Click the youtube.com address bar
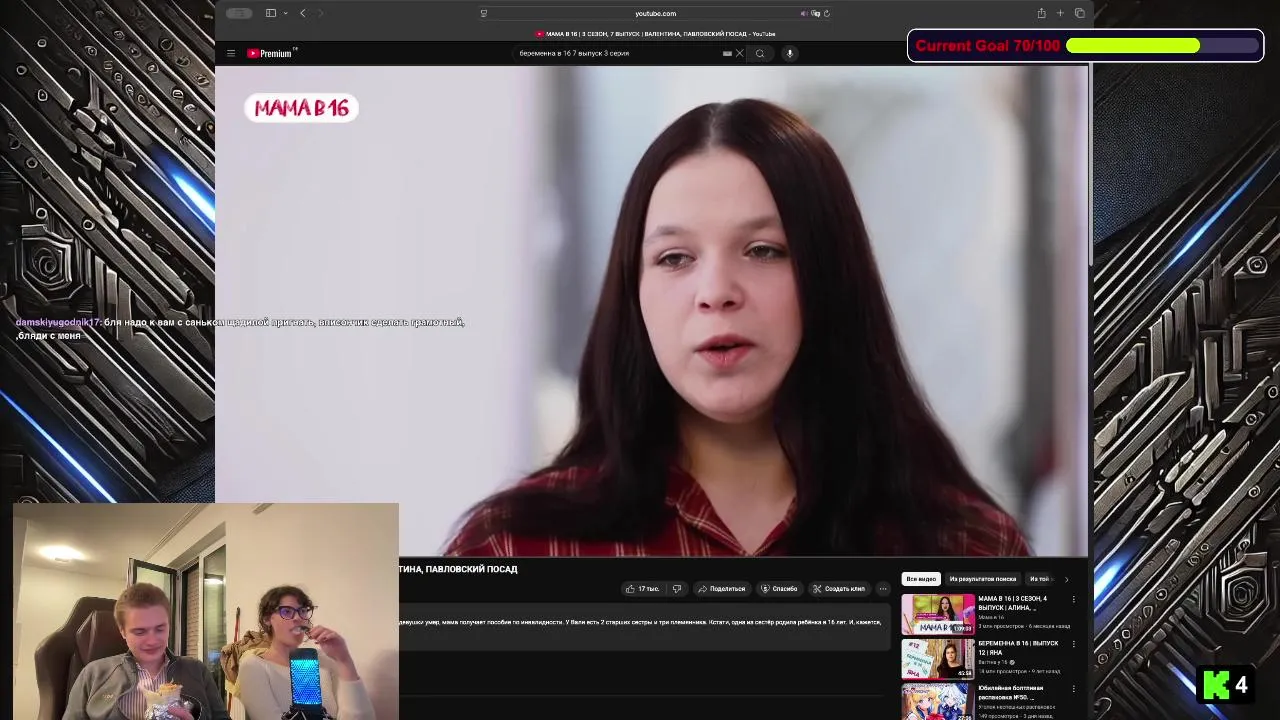 pyautogui.click(x=655, y=13)
